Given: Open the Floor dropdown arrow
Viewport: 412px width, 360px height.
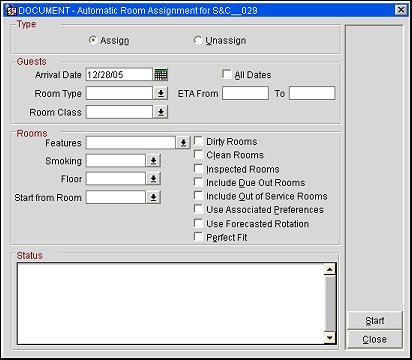Looking at the screenshot, I should click(x=153, y=179).
